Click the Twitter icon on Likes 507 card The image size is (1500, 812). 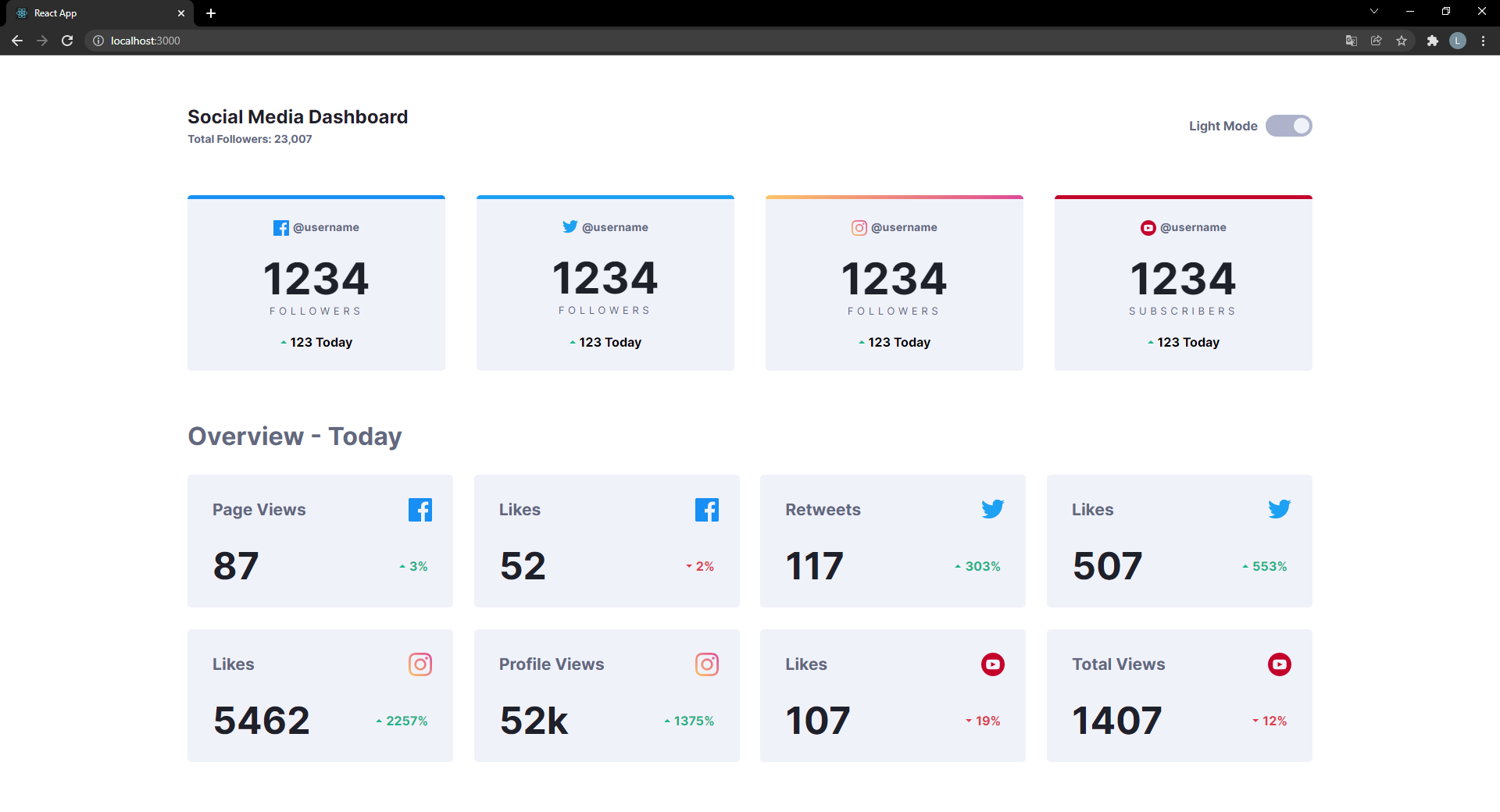coord(1280,509)
